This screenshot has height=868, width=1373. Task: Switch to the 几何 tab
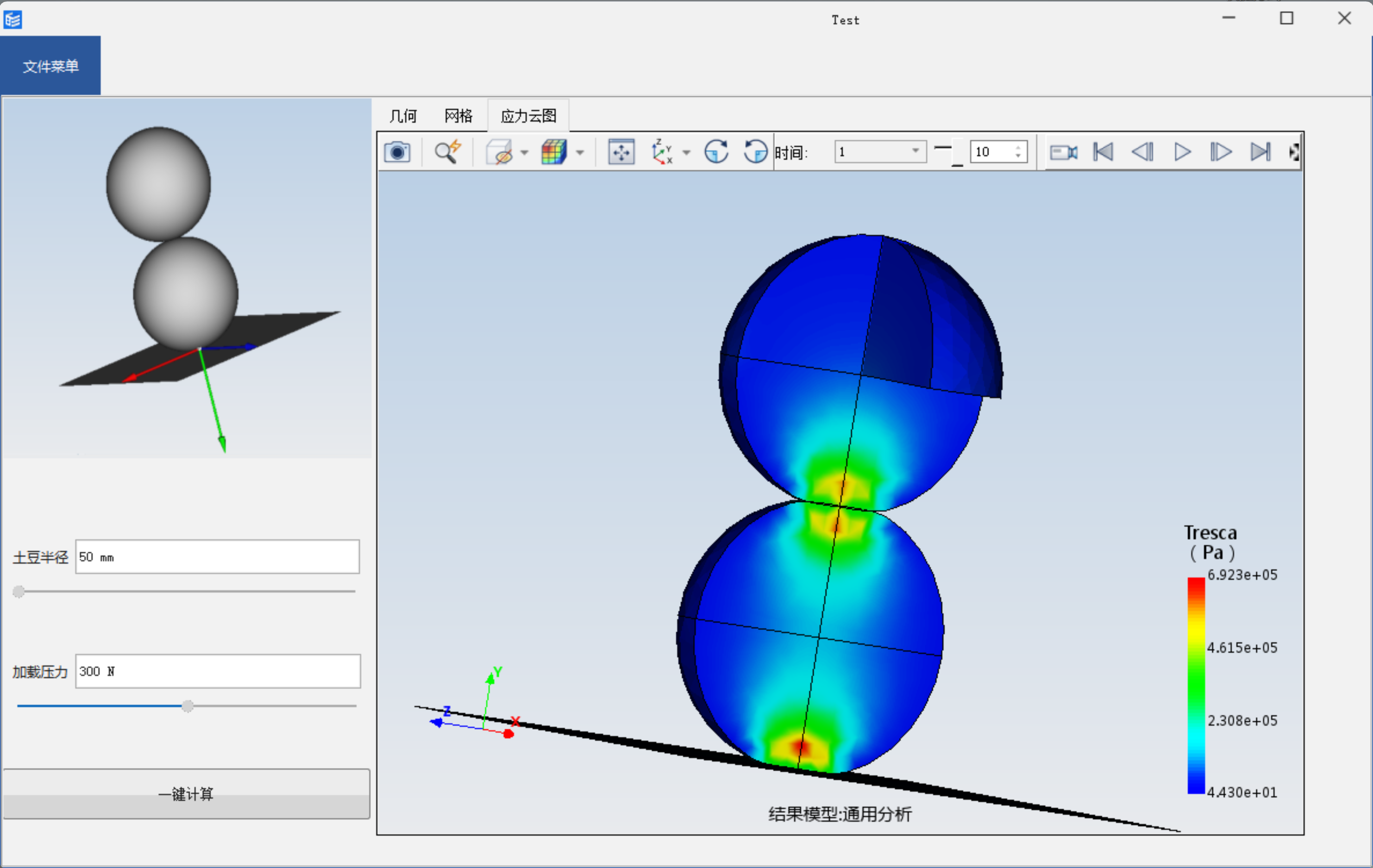pos(403,116)
